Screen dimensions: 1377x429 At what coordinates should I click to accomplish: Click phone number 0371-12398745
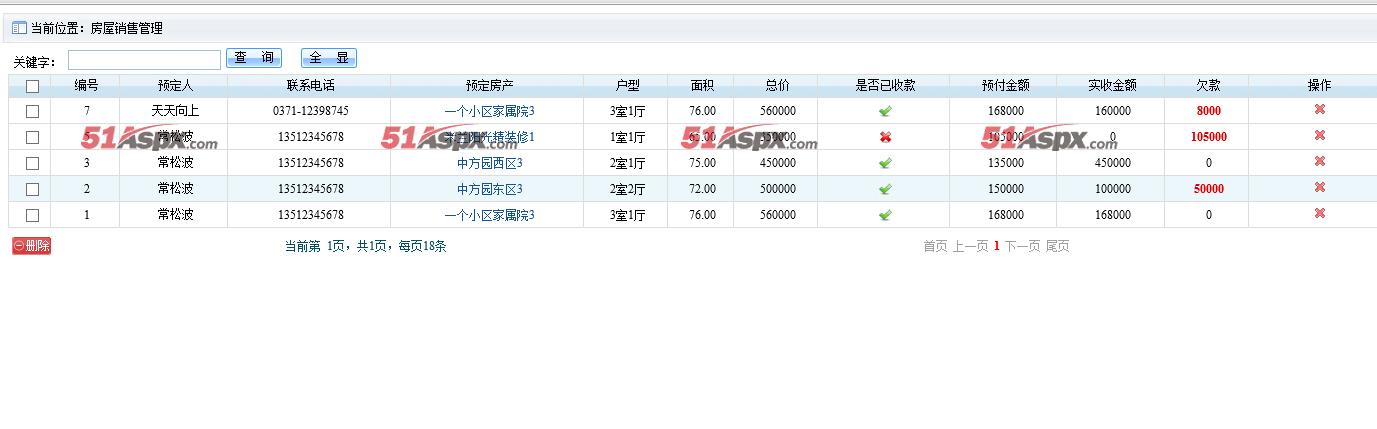coord(310,111)
